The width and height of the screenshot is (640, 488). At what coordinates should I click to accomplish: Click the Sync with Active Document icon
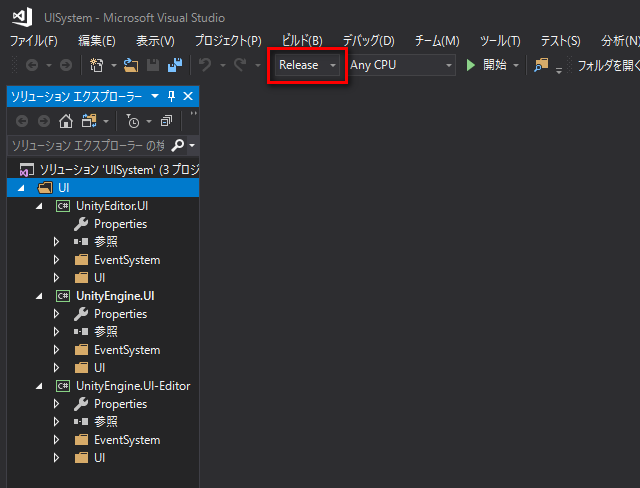[x=89, y=121]
